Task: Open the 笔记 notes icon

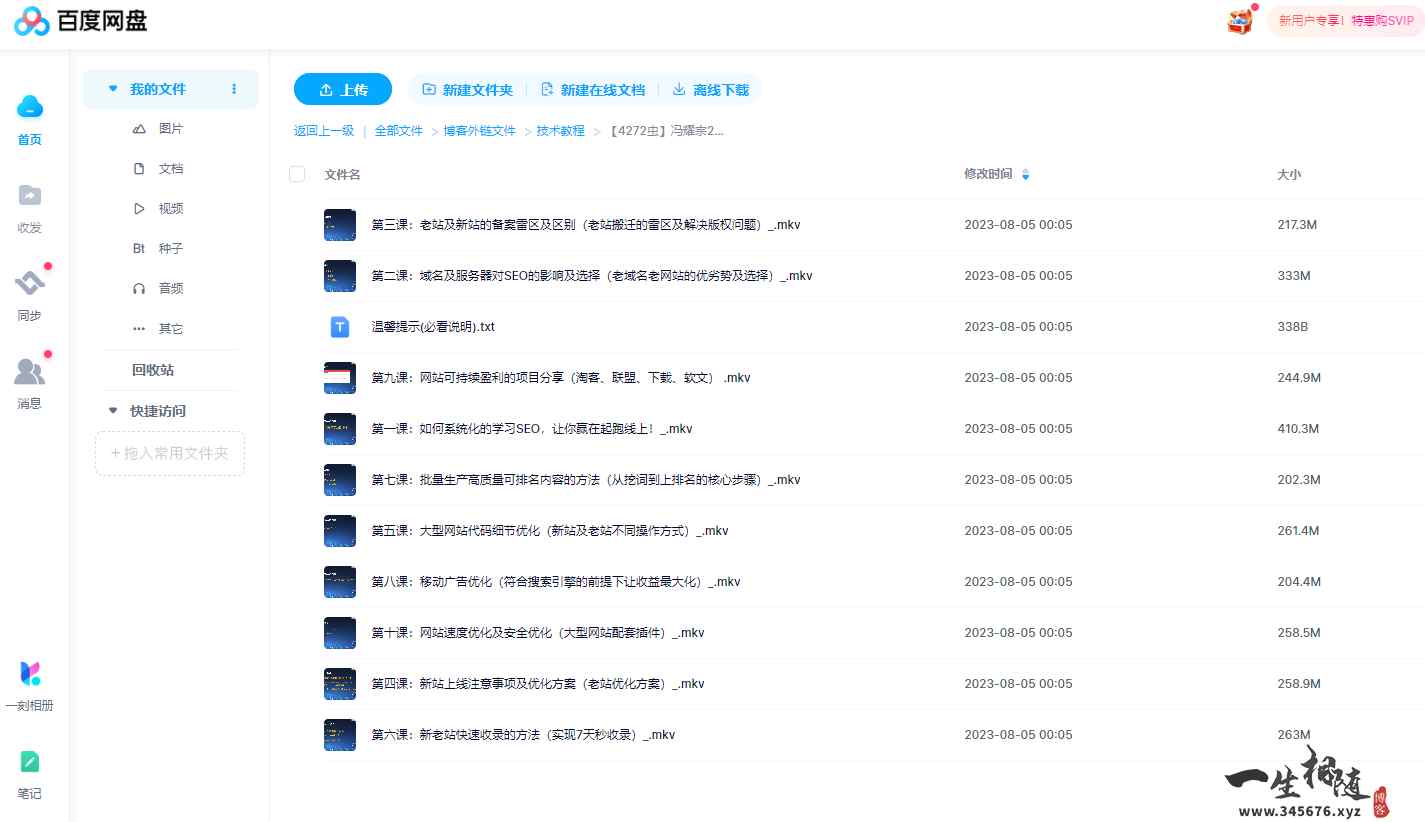Action: pyautogui.click(x=29, y=772)
